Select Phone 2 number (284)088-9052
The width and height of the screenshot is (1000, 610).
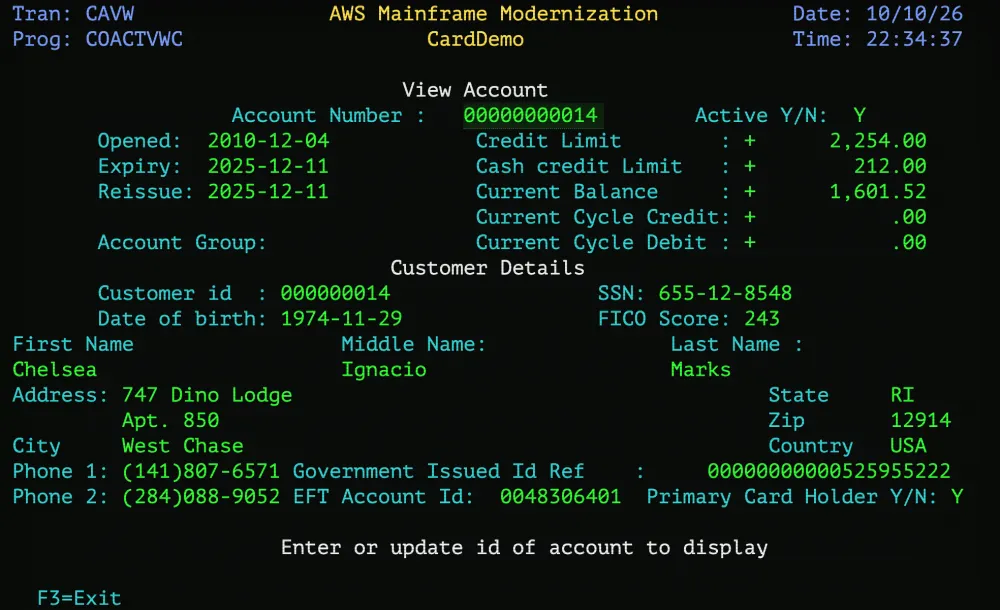point(201,496)
